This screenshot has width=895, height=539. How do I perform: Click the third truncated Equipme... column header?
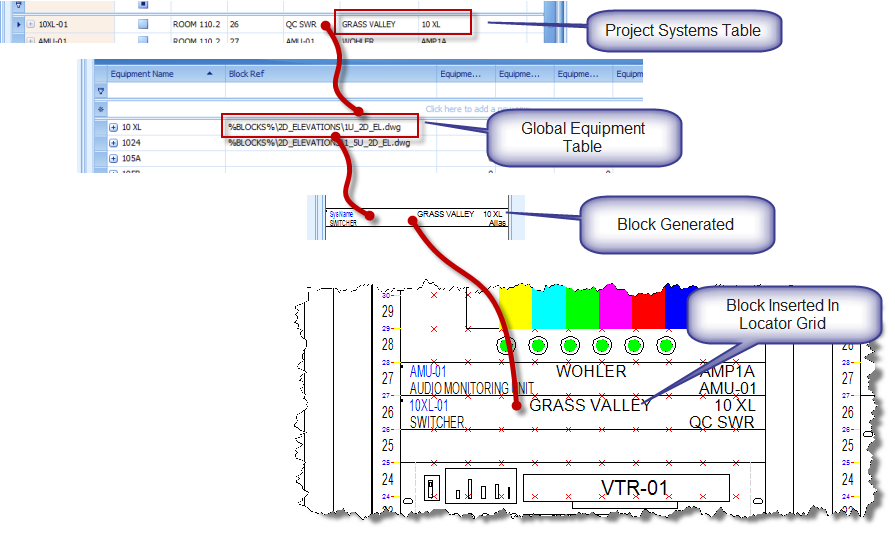coord(583,74)
